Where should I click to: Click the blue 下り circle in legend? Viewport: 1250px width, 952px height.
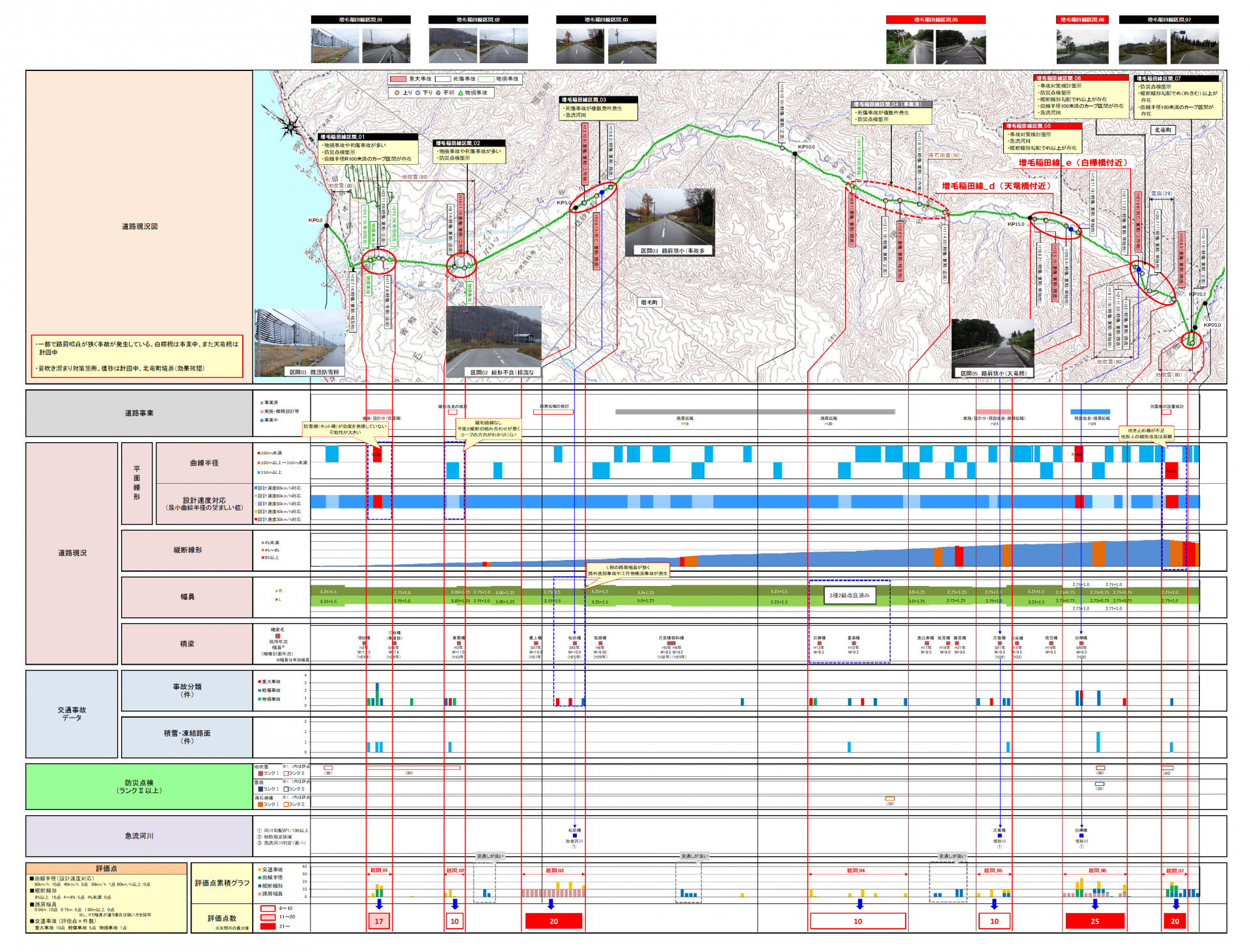click(417, 93)
